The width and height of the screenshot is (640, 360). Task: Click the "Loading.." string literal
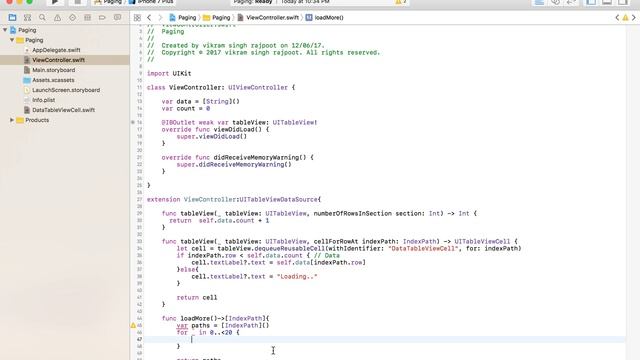click(x=297, y=277)
